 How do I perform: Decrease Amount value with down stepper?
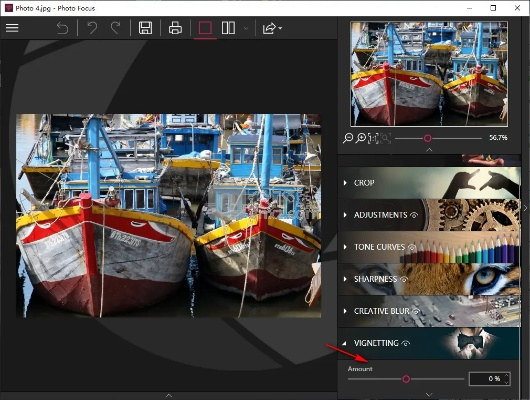(506, 382)
